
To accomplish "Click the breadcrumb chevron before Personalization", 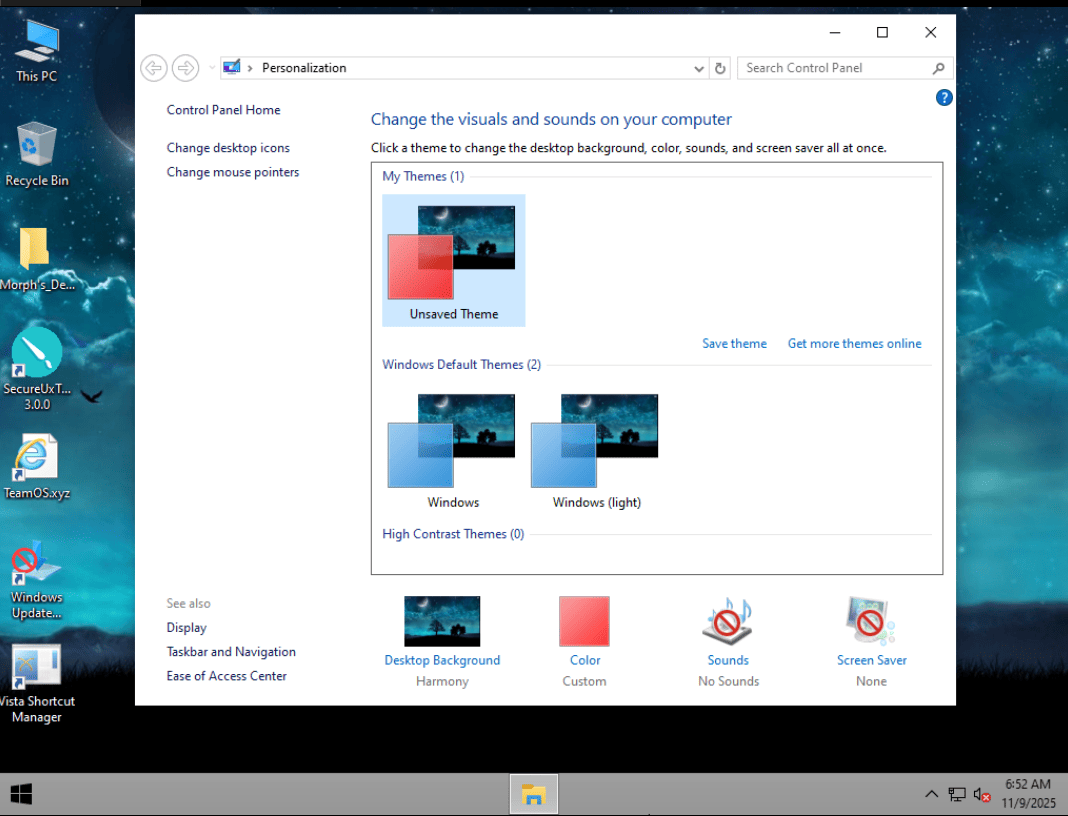I will point(250,68).
